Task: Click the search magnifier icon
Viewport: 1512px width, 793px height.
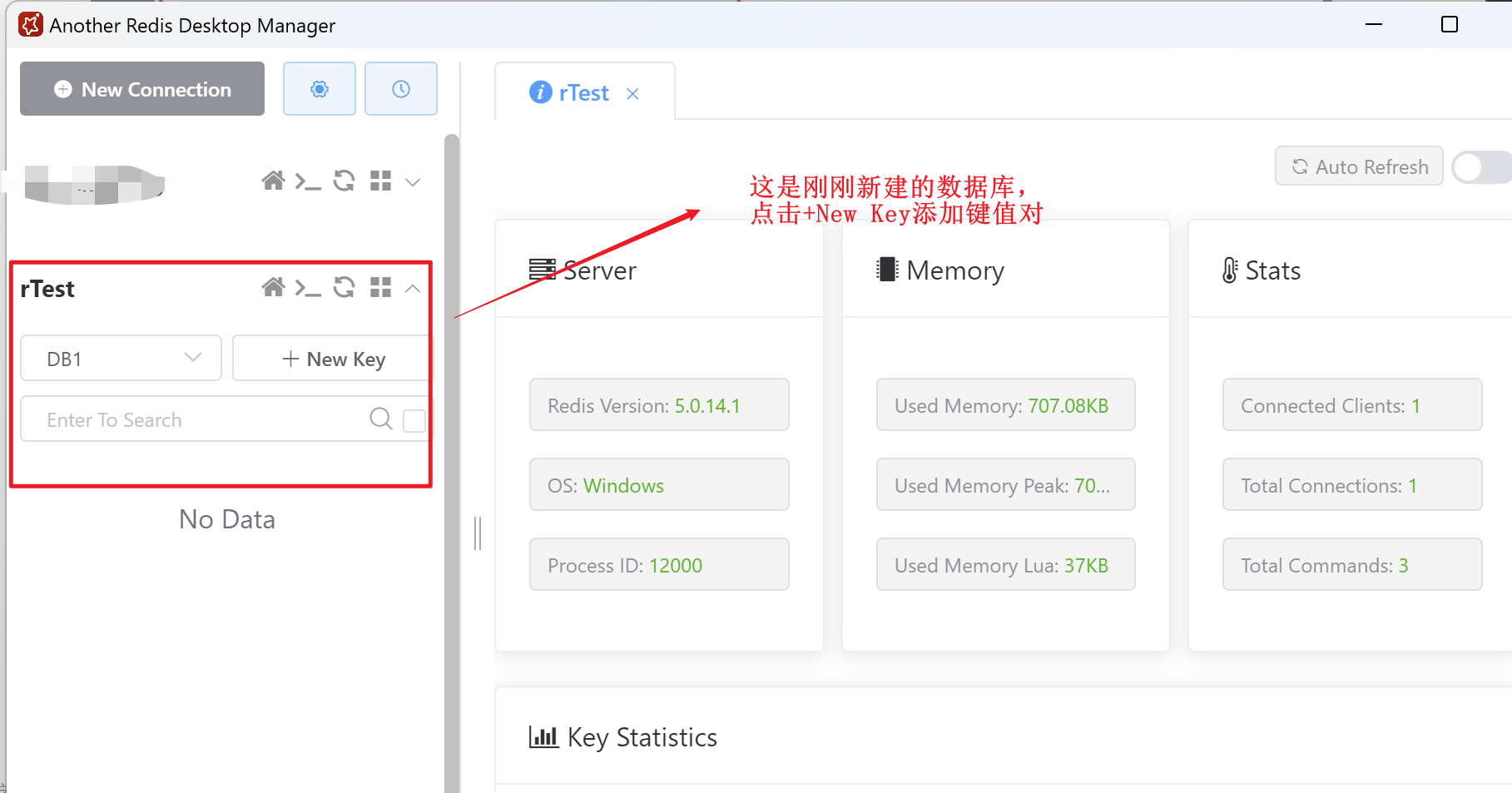Action: (381, 419)
